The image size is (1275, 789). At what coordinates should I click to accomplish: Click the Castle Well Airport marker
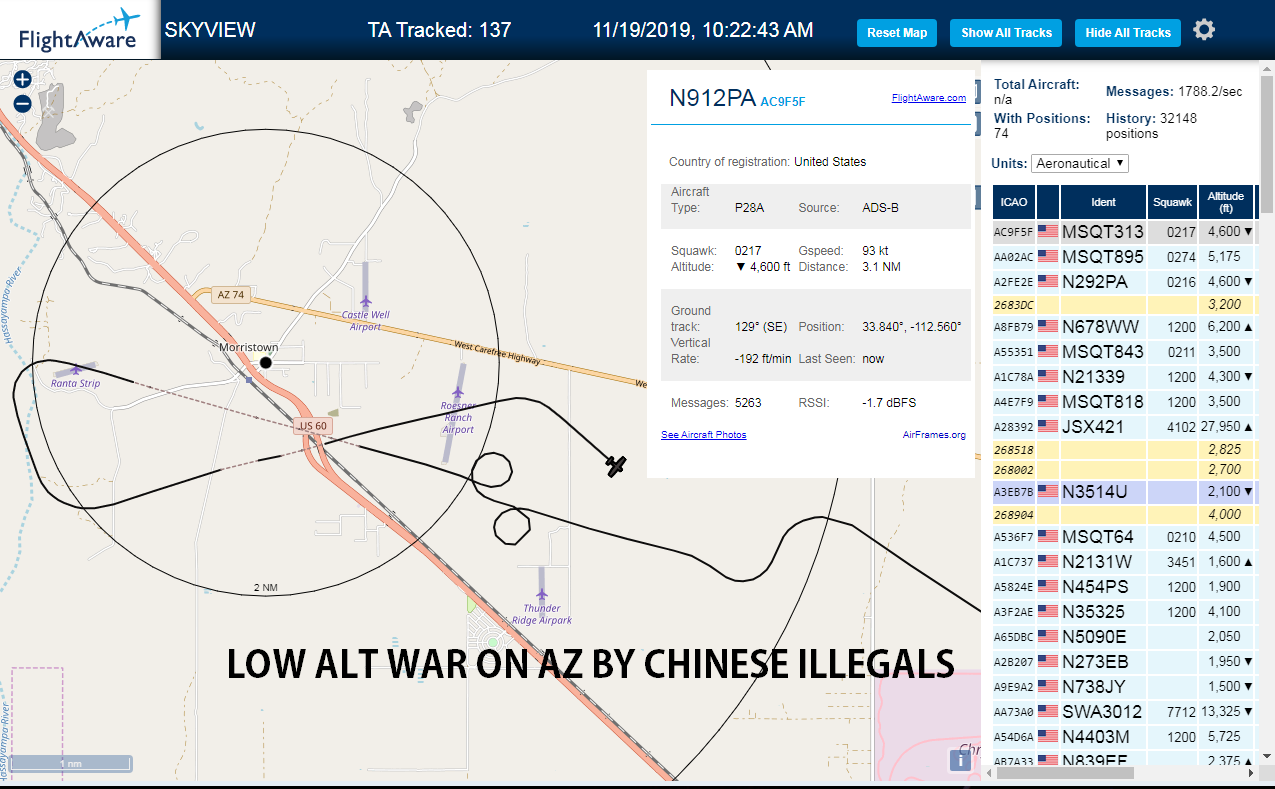[x=366, y=301]
